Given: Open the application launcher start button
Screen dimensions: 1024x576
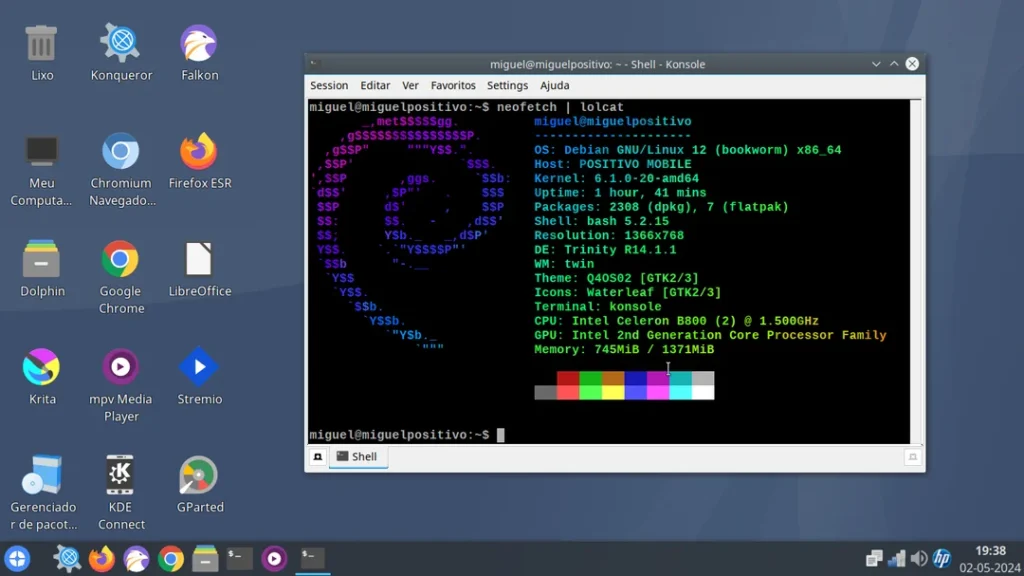Looking at the screenshot, I should (x=17, y=558).
